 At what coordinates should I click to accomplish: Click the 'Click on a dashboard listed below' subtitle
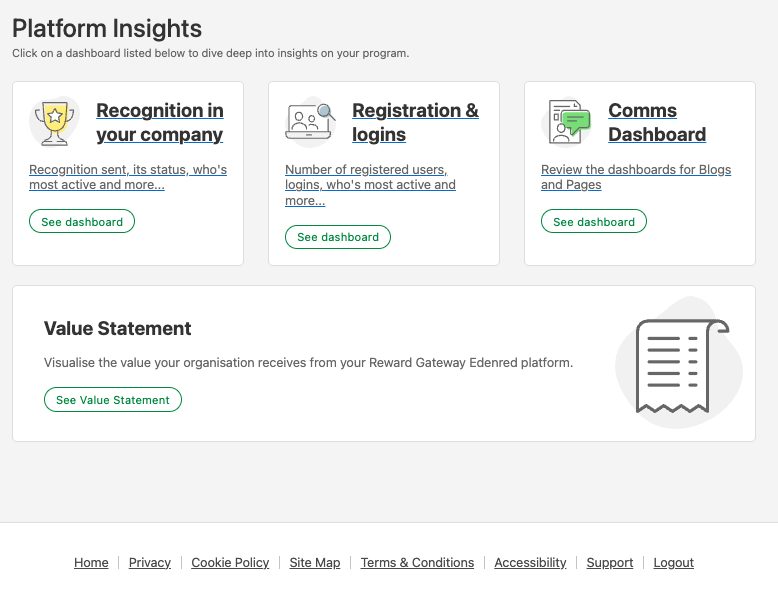coord(211,53)
